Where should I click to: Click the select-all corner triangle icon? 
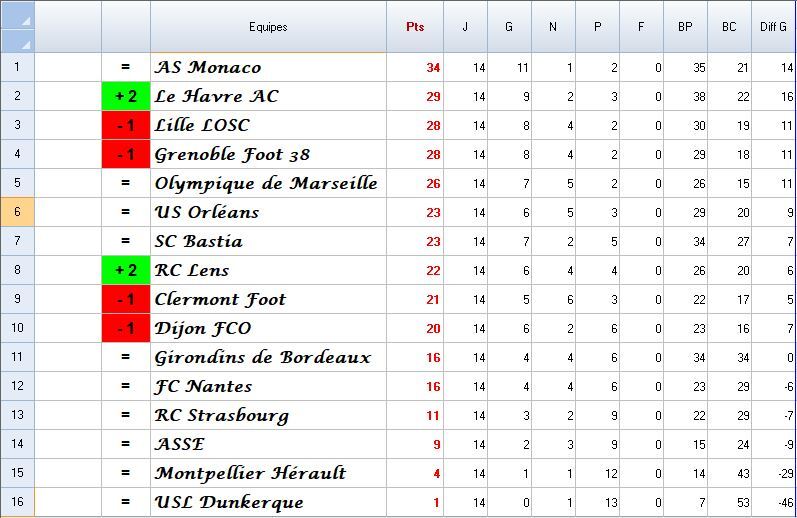click(x=17, y=27)
